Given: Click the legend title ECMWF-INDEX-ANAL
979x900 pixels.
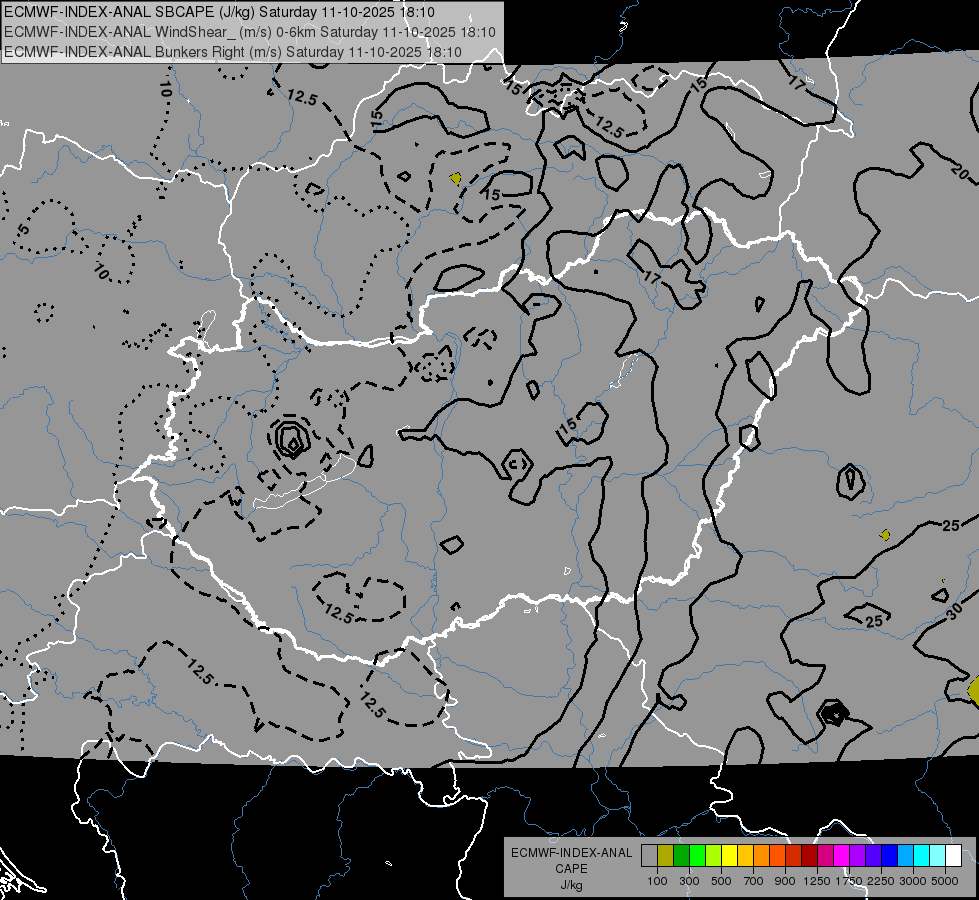Looking at the screenshot, I should coord(571,853).
